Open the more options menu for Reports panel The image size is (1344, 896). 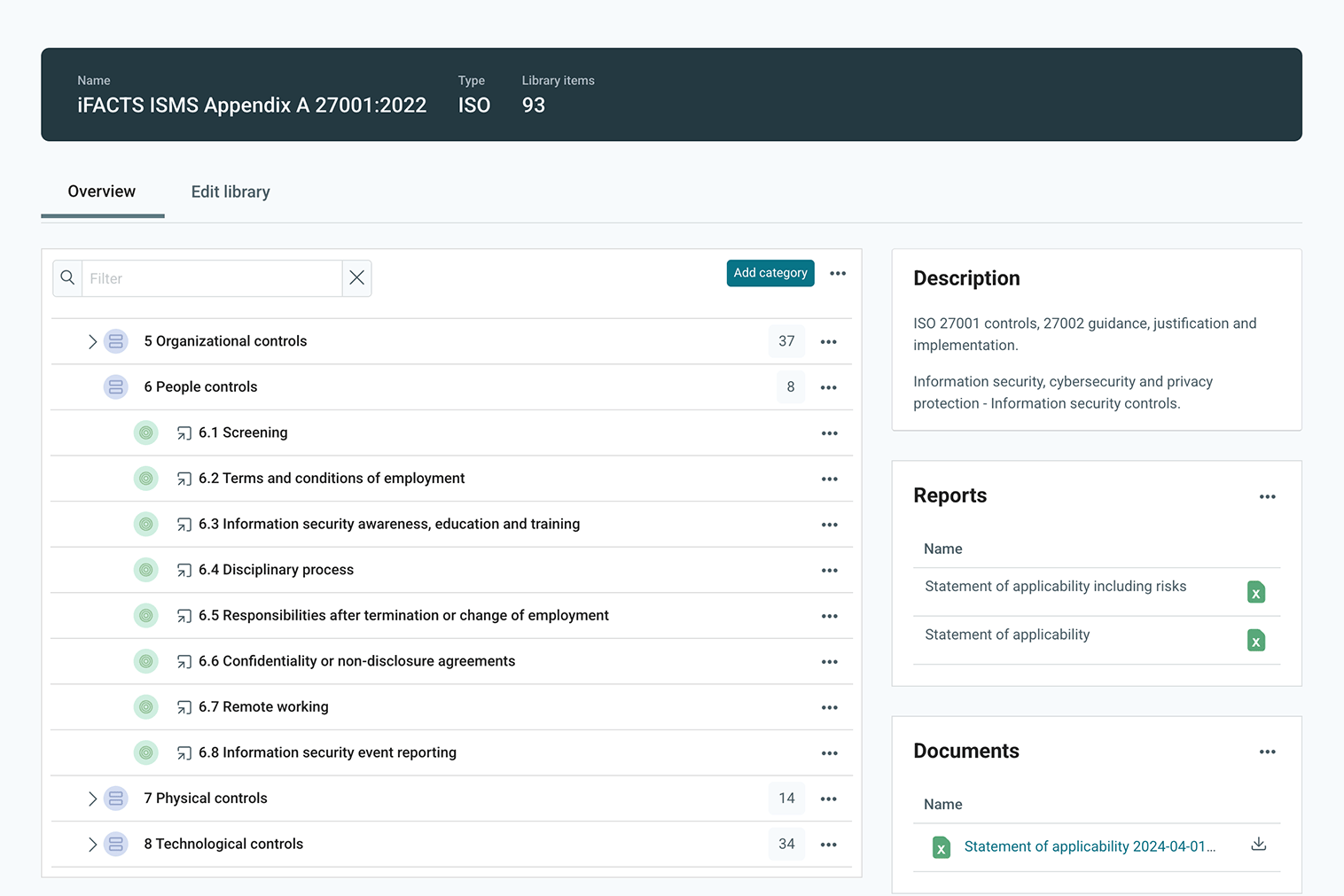[1267, 496]
